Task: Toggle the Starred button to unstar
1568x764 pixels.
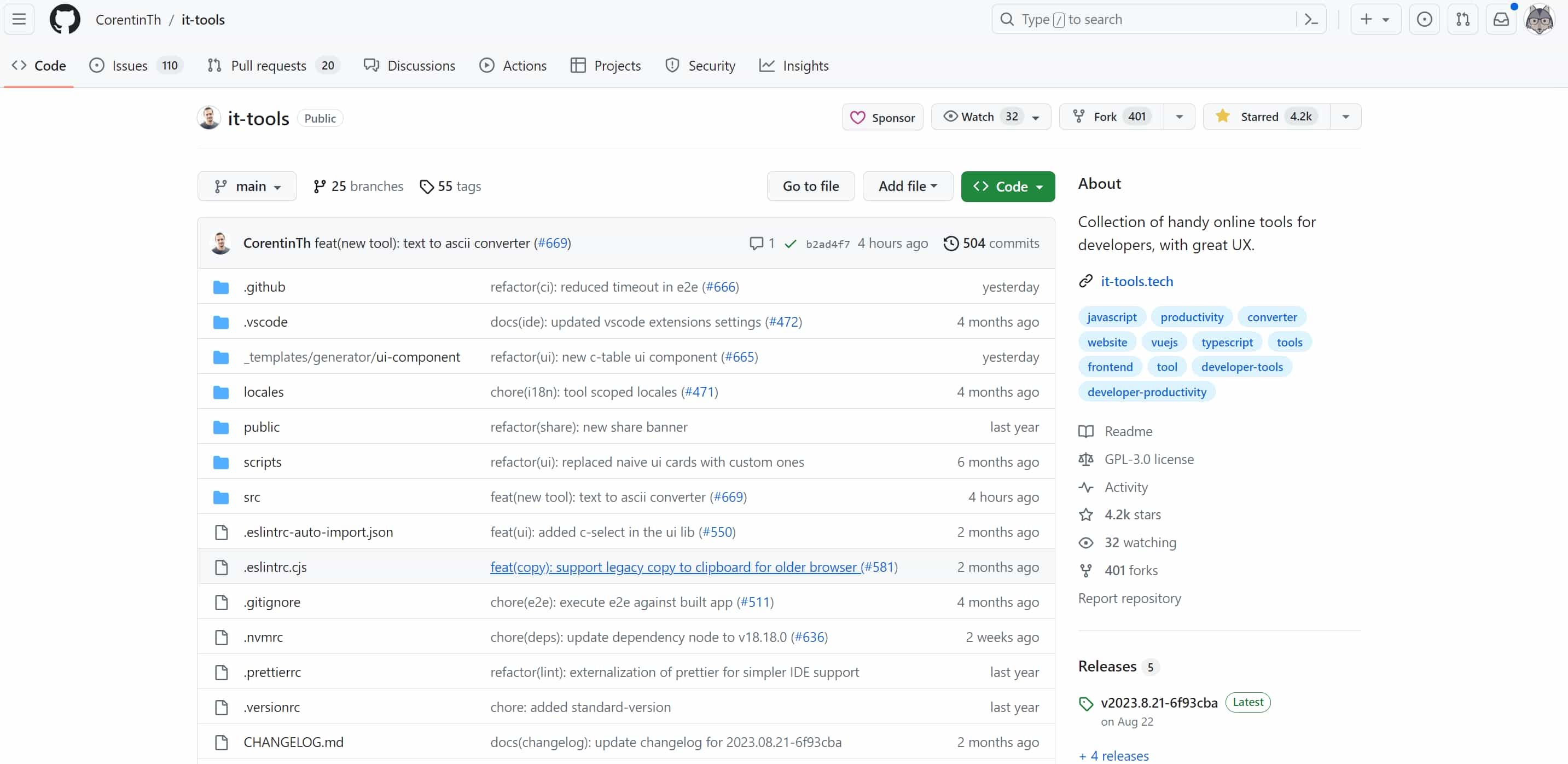Action: click(x=1266, y=117)
